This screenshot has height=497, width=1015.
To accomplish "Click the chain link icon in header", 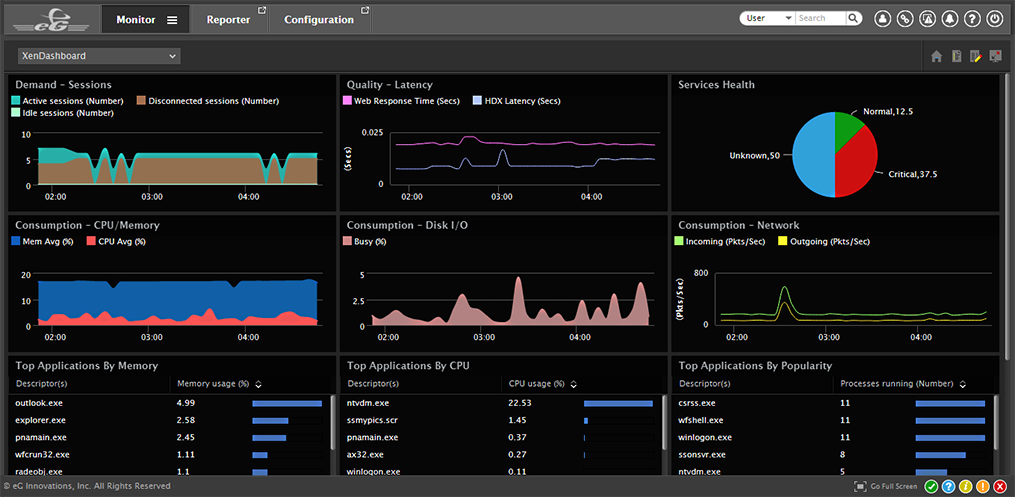I will click(x=904, y=19).
